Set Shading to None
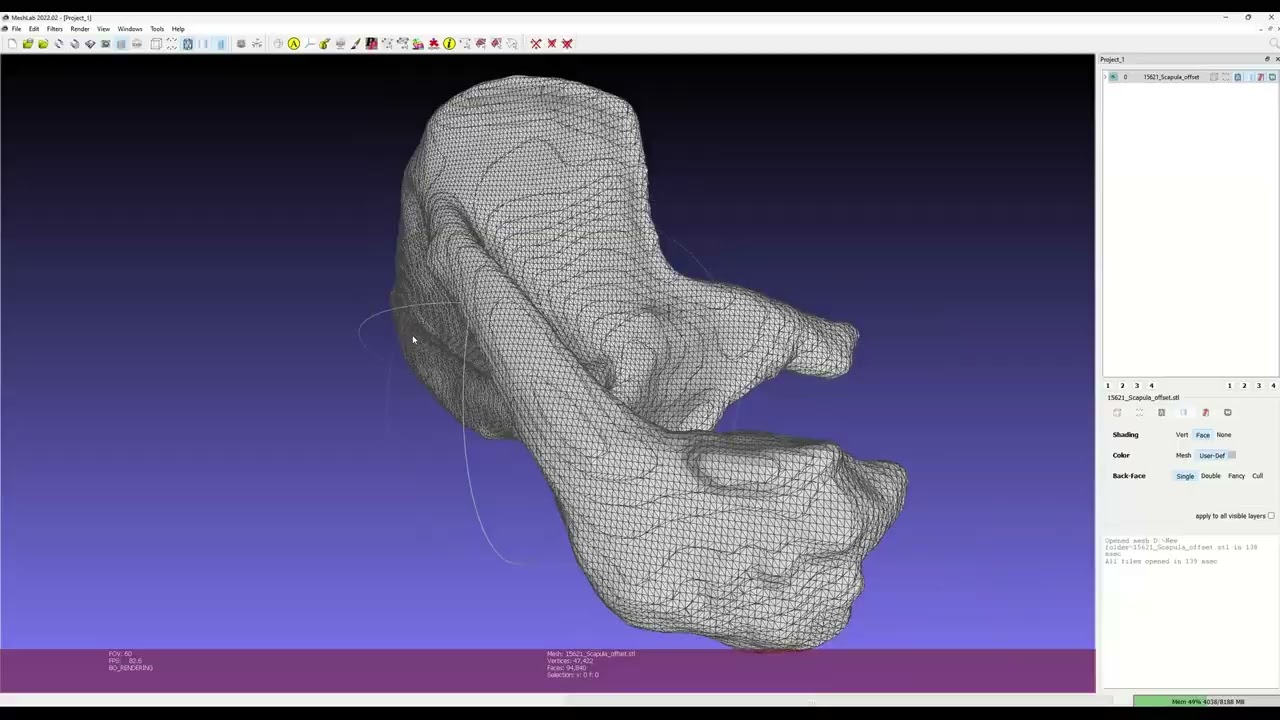The height and width of the screenshot is (720, 1280). [1224, 435]
